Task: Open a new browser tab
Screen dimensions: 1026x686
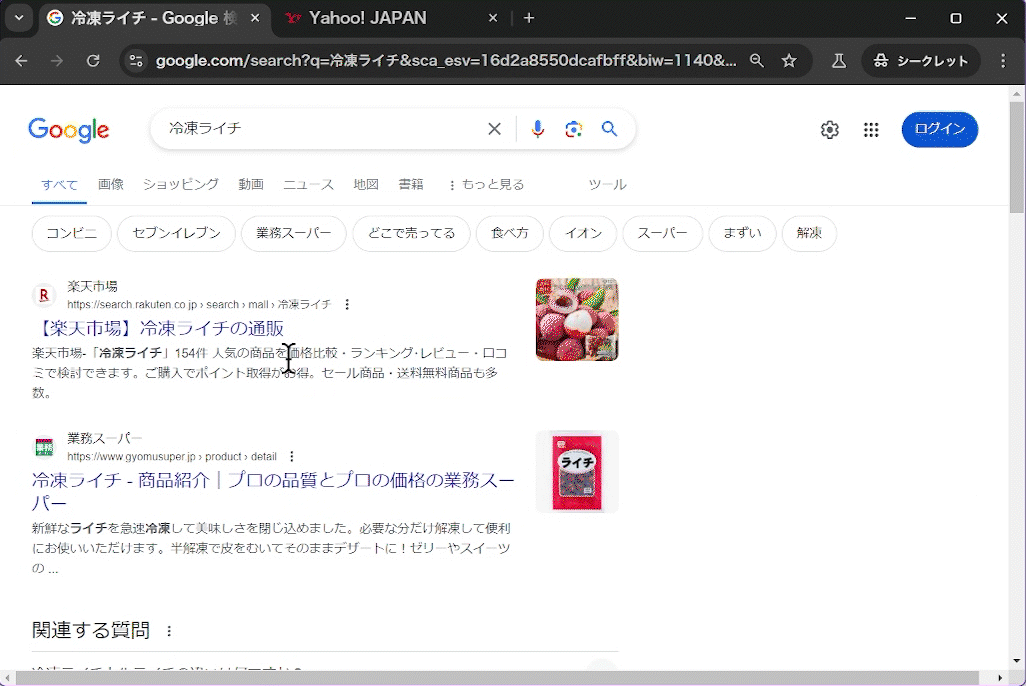Action: click(x=529, y=18)
